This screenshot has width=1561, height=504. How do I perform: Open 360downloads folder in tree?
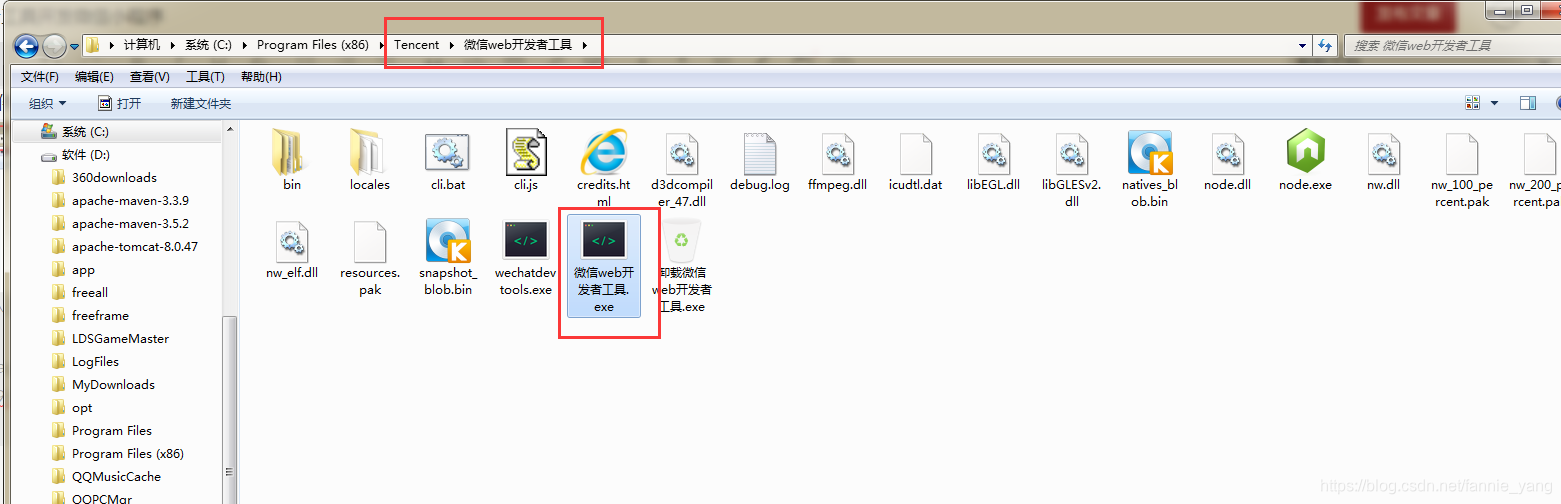114,177
